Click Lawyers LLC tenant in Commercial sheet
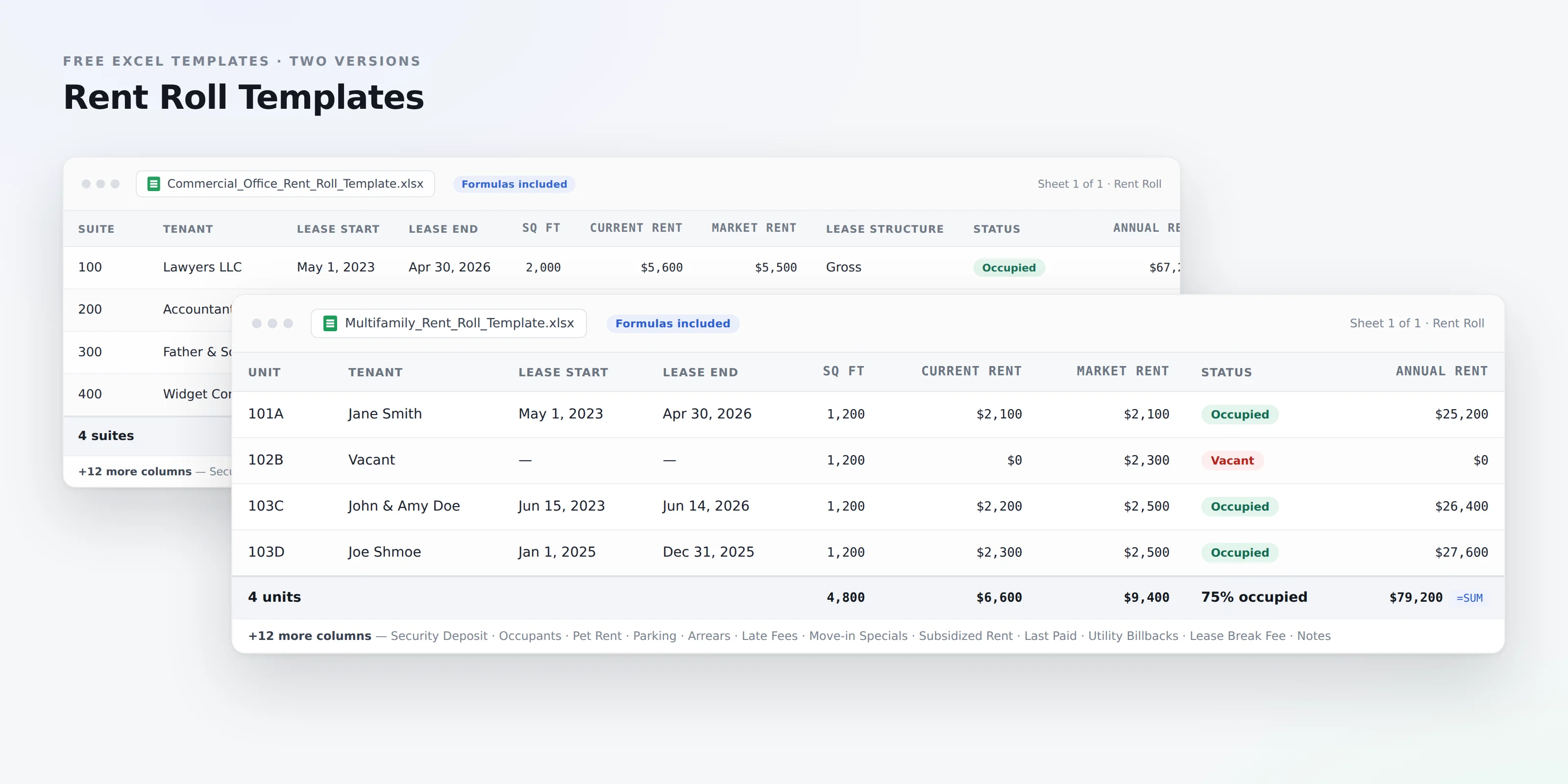Screen dimensions: 1568x784 [x=202, y=267]
